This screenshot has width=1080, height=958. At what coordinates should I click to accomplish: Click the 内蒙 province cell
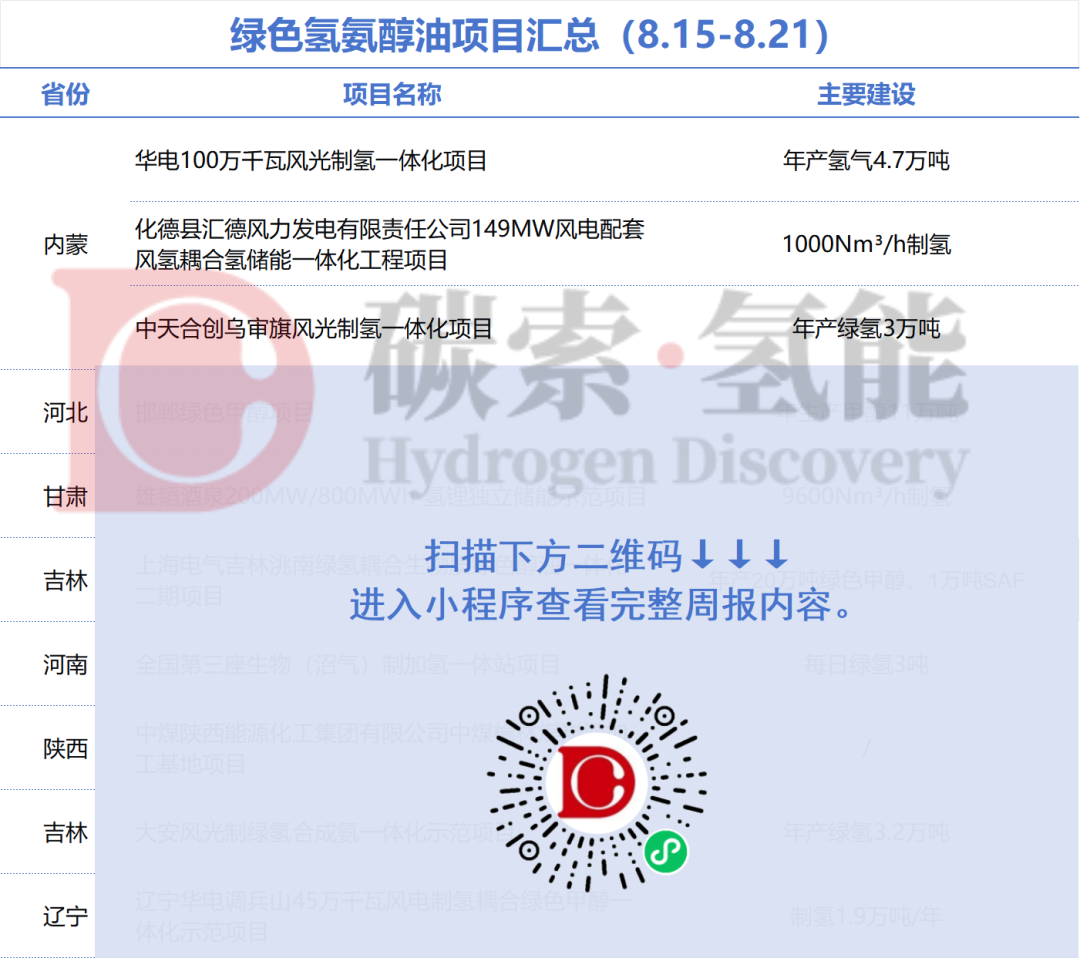point(65,244)
